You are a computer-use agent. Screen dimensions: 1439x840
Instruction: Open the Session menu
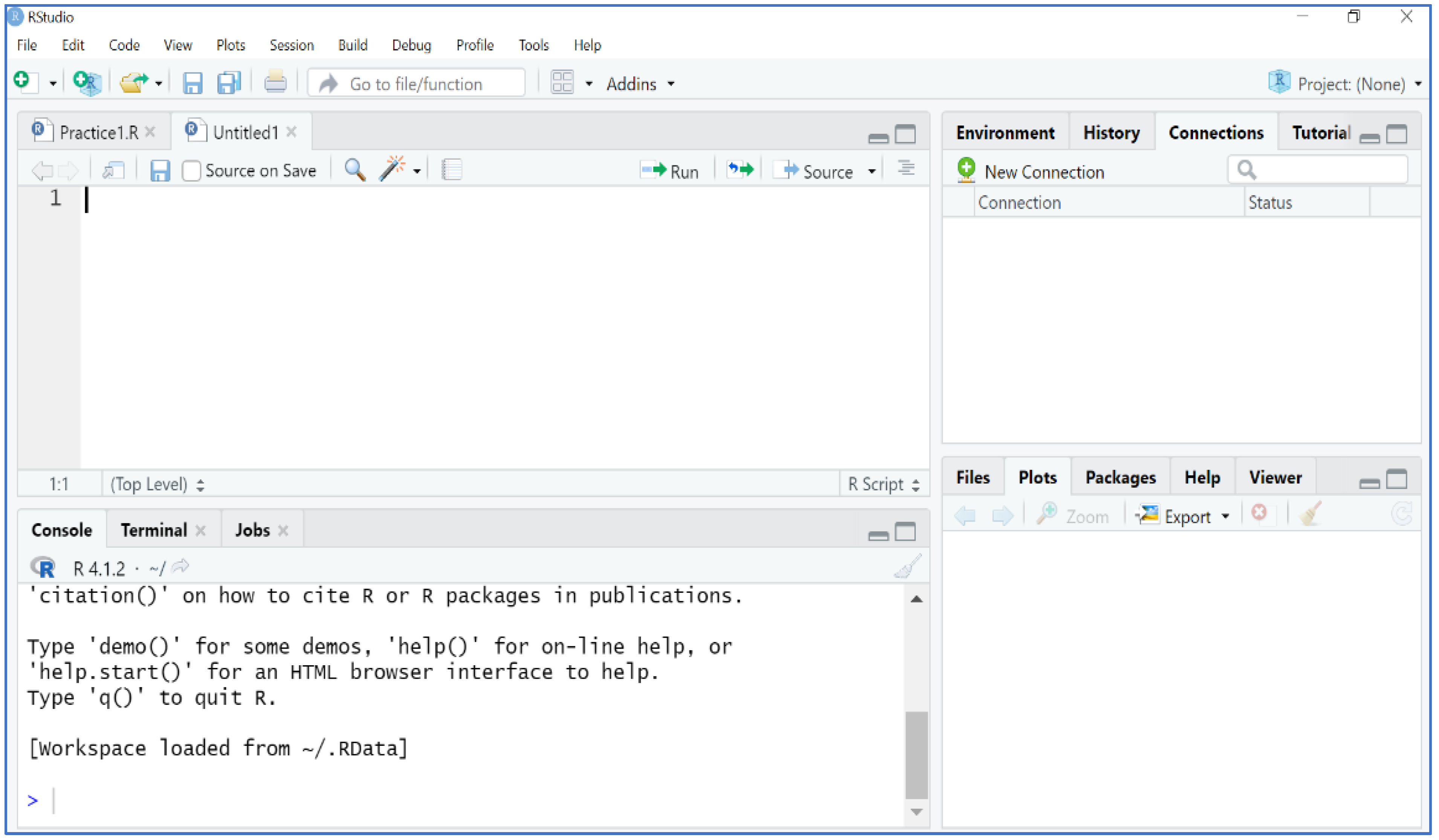(291, 45)
